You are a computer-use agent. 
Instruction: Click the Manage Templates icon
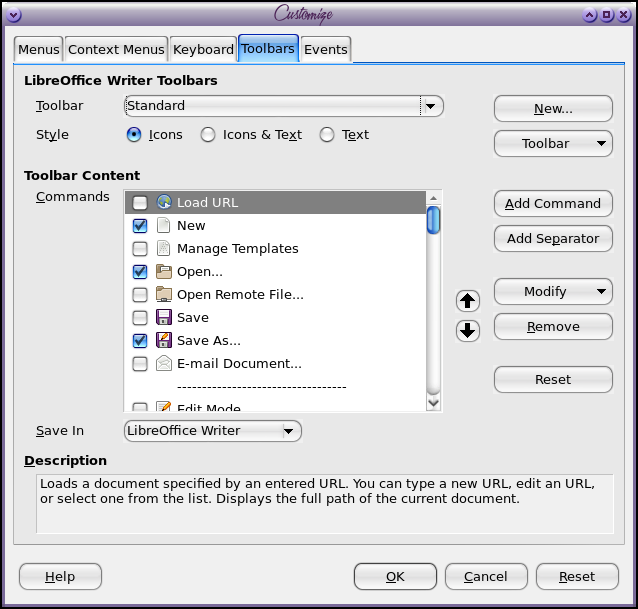tap(164, 248)
